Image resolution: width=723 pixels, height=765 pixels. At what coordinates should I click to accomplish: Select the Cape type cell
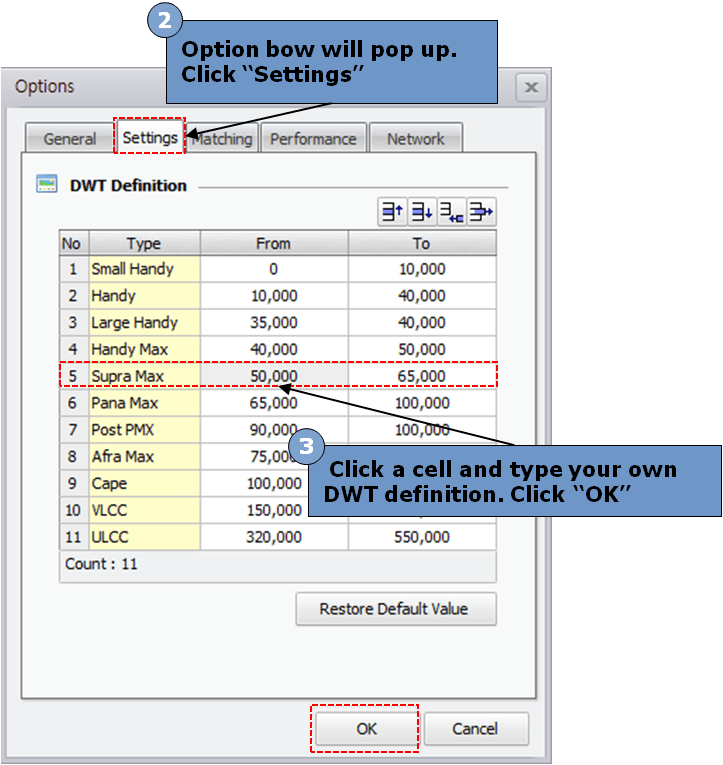click(x=144, y=483)
